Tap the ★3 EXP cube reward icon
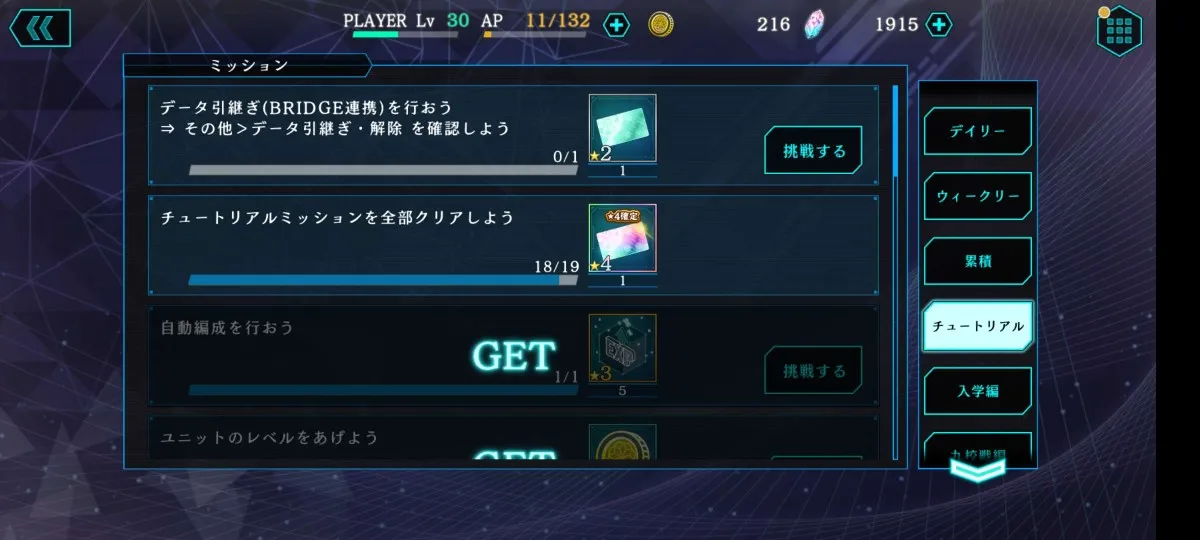 pyautogui.click(x=623, y=349)
